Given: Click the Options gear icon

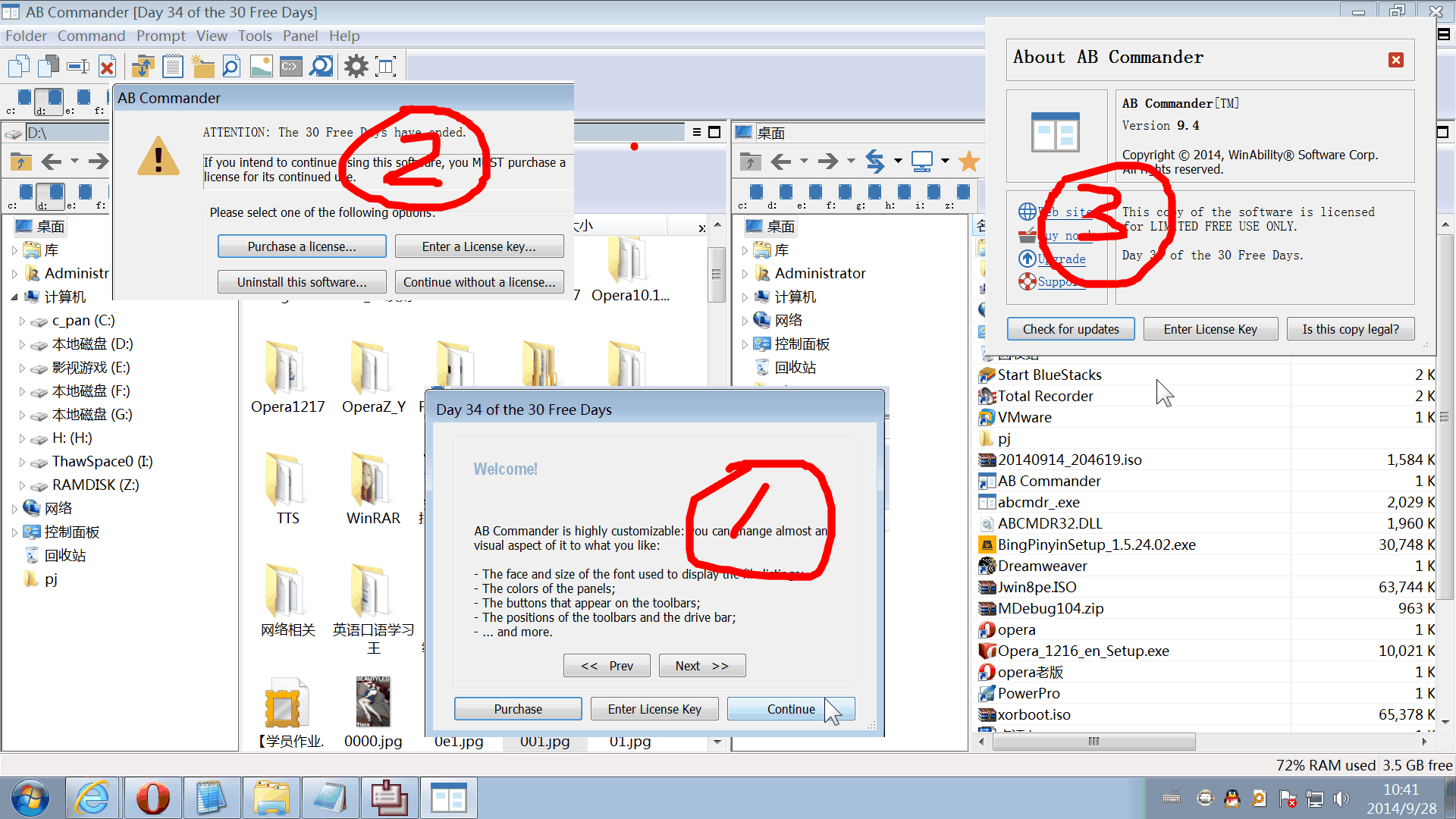Looking at the screenshot, I should point(356,67).
